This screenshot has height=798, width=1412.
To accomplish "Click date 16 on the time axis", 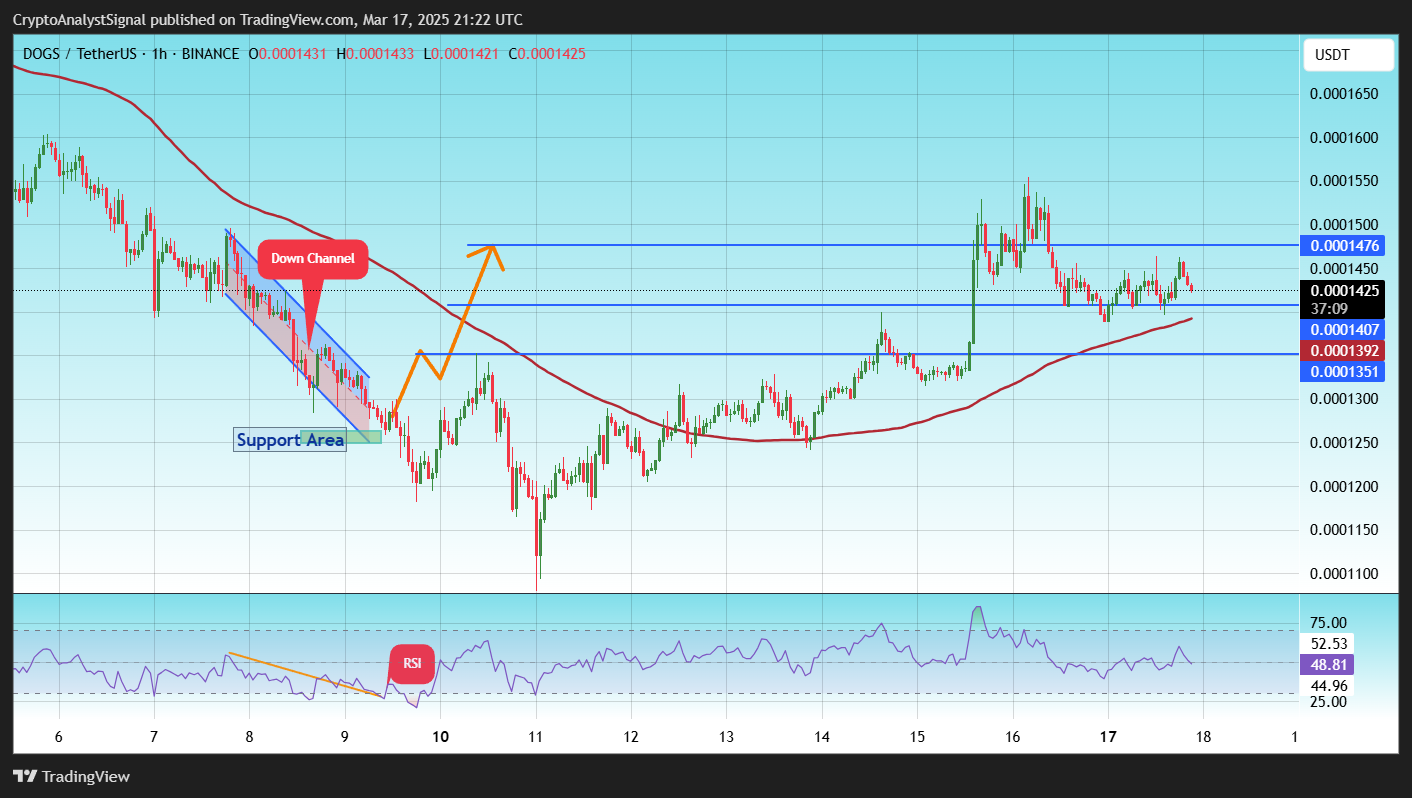I will coord(1012,737).
